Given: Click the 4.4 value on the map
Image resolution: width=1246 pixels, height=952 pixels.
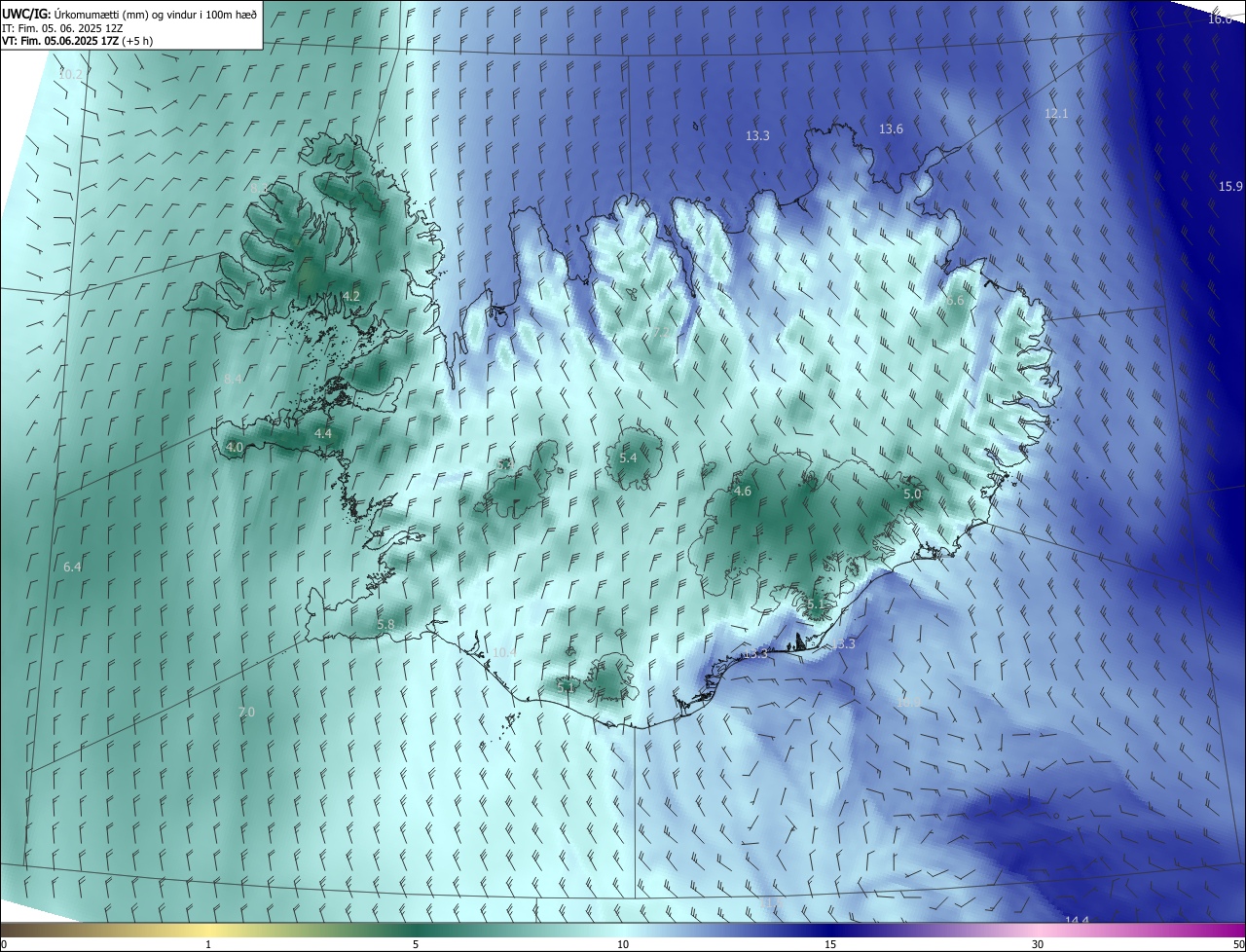Looking at the screenshot, I should coord(323,433).
